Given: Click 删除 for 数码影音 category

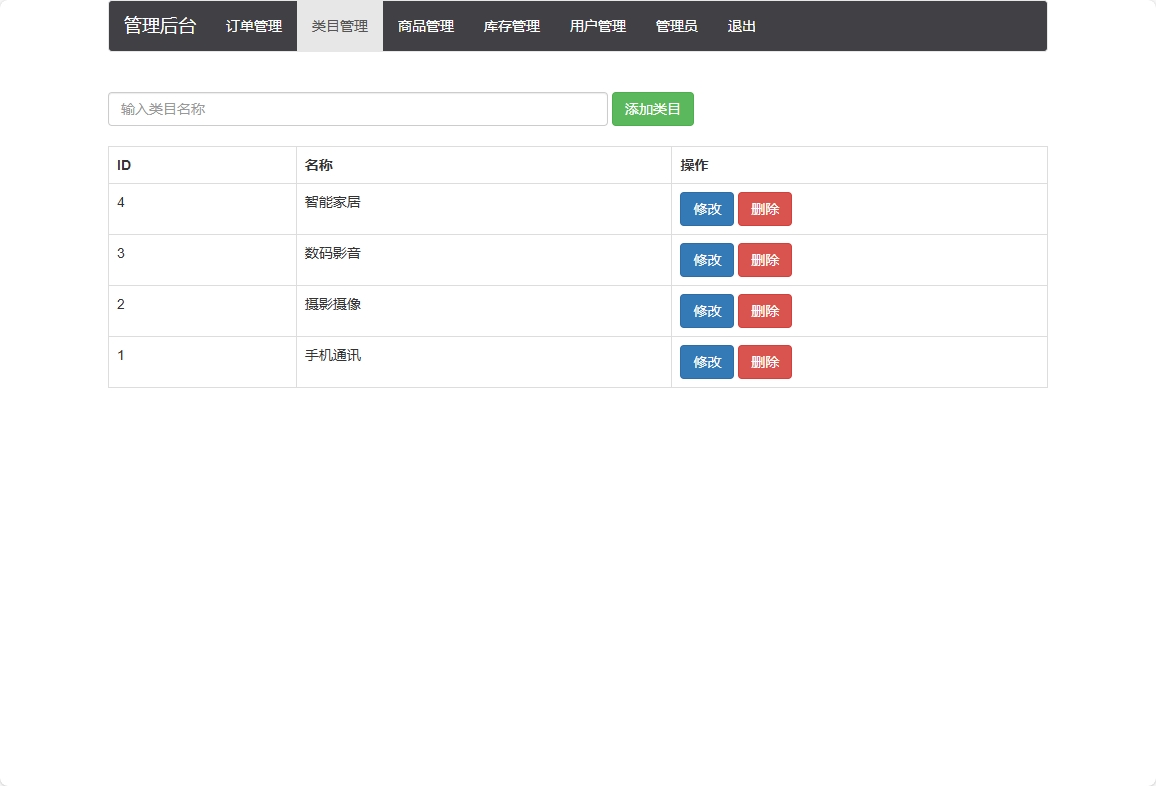Looking at the screenshot, I should pyautogui.click(x=764, y=260).
